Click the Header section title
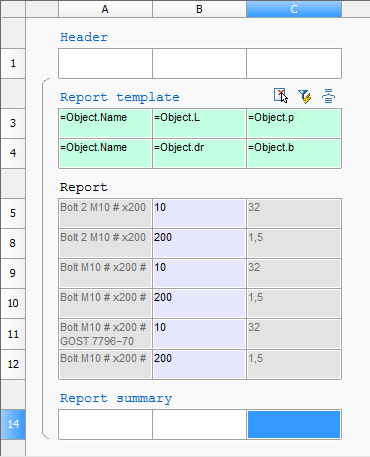 [x=84, y=37]
